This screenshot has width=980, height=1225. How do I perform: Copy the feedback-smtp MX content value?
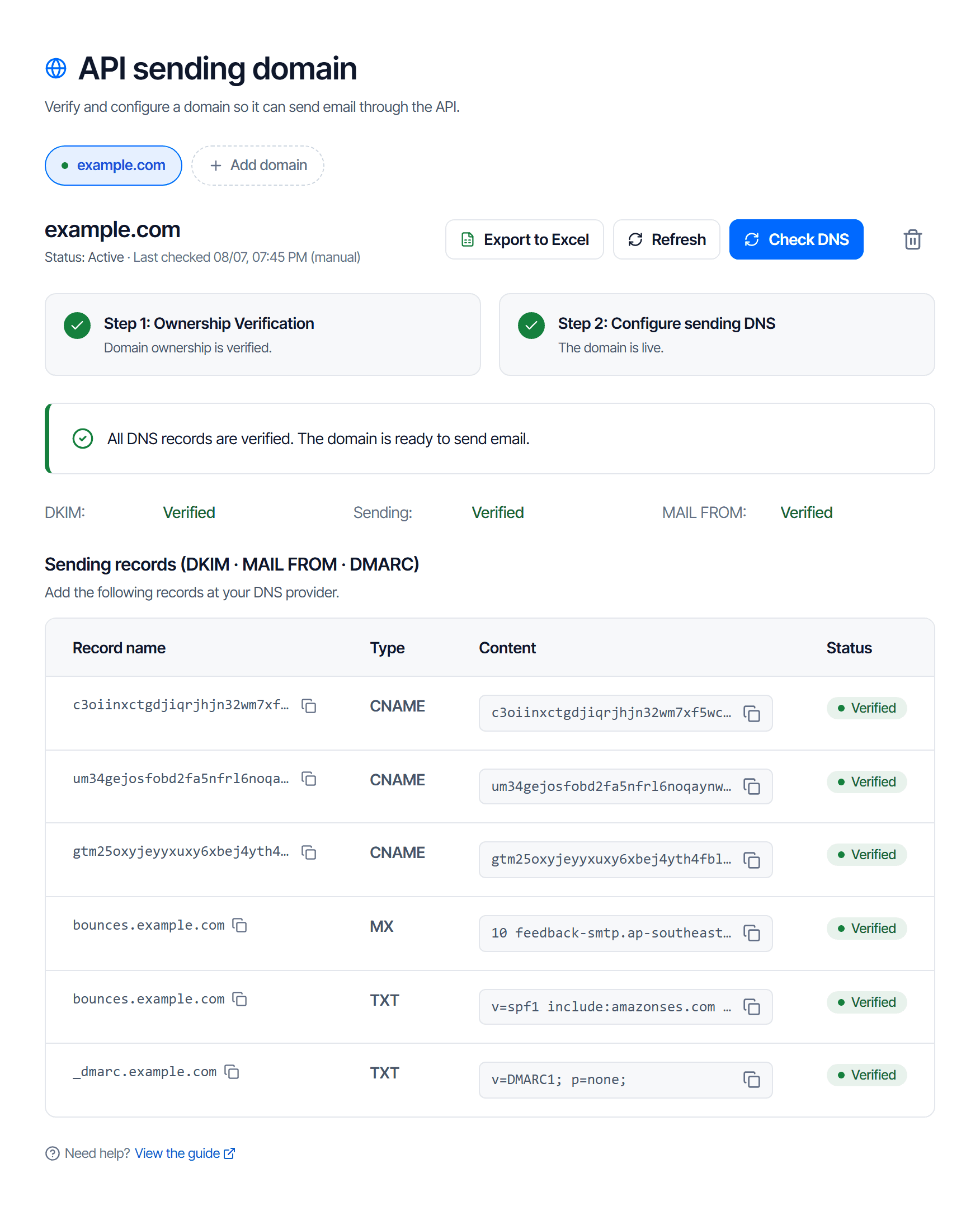pyautogui.click(x=752, y=933)
